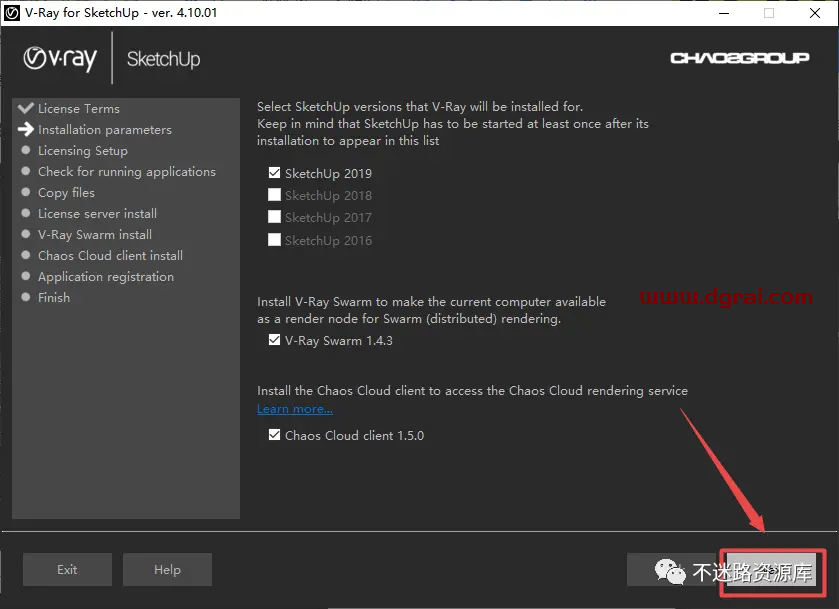Tick the SketchUp 2018 checkbox
Image resolution: width=839 pixels, height=609 pixels.
pos(274,195)
